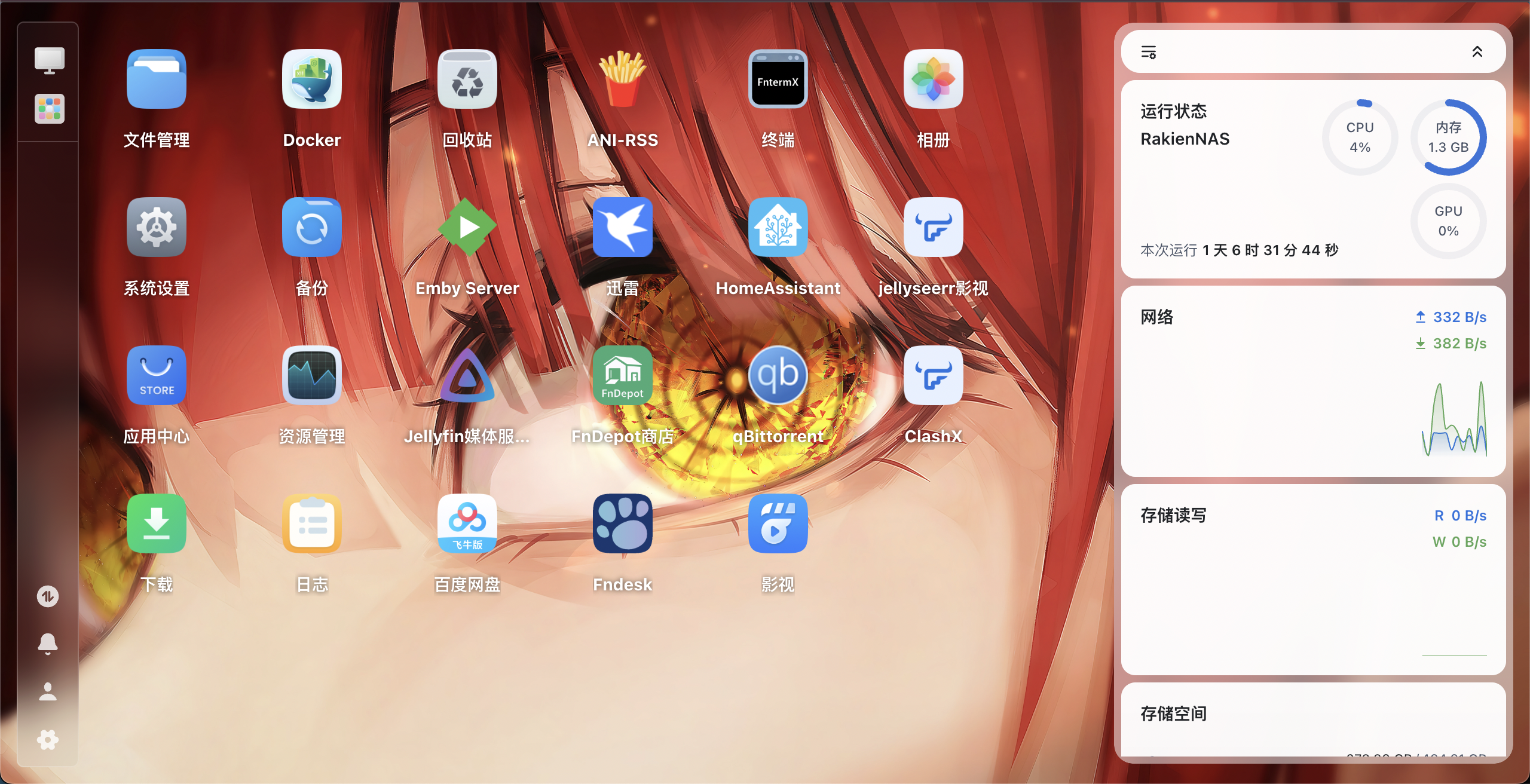Launch the ANI-RSS fries icon
Screen dimensions: 1530x784
(622, 79)
